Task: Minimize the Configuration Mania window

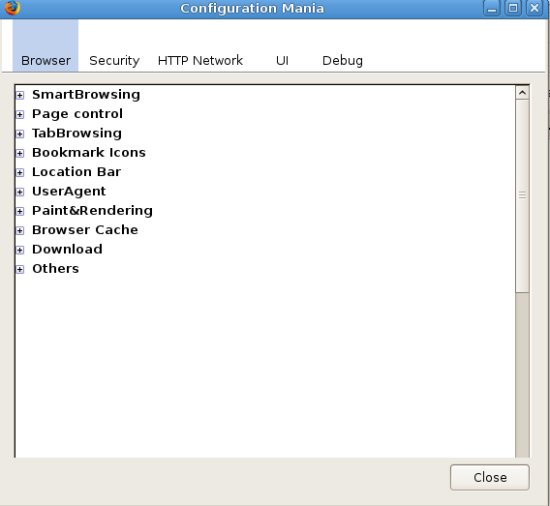Action: coord(492,8)
